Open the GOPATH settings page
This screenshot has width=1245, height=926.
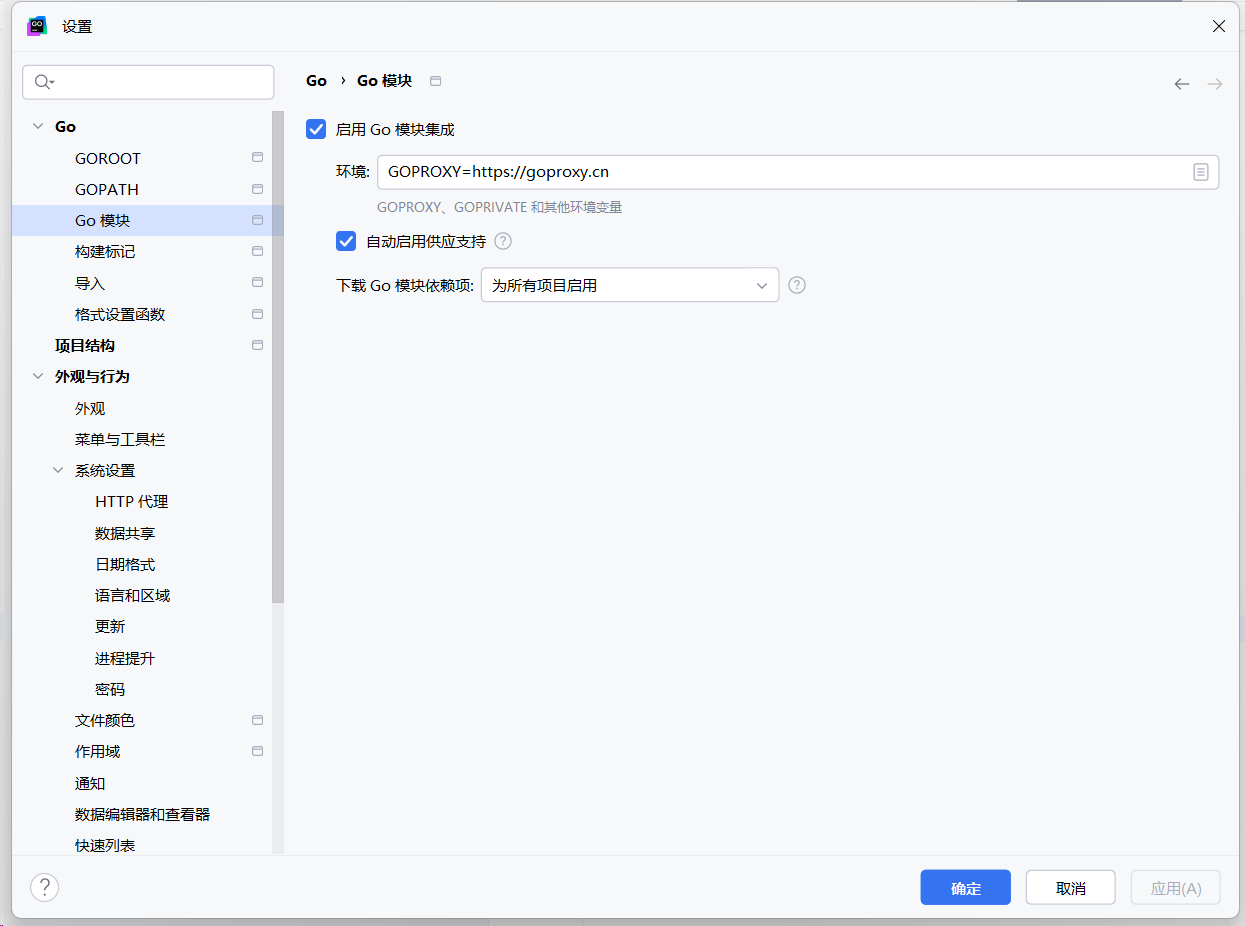[107, 190]
